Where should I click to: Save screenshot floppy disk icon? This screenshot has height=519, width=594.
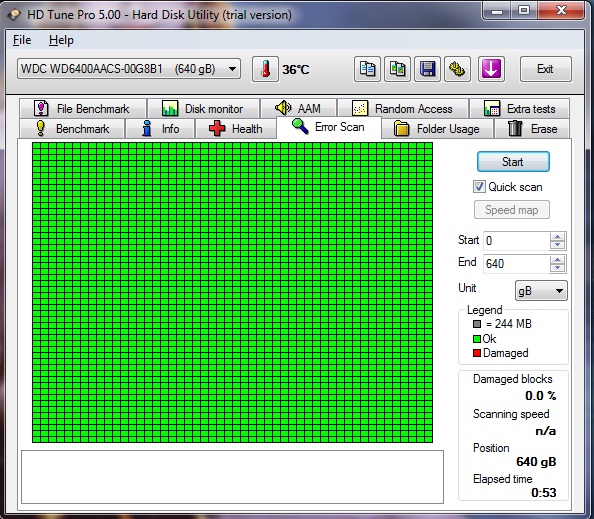click(x=427, y=69)
